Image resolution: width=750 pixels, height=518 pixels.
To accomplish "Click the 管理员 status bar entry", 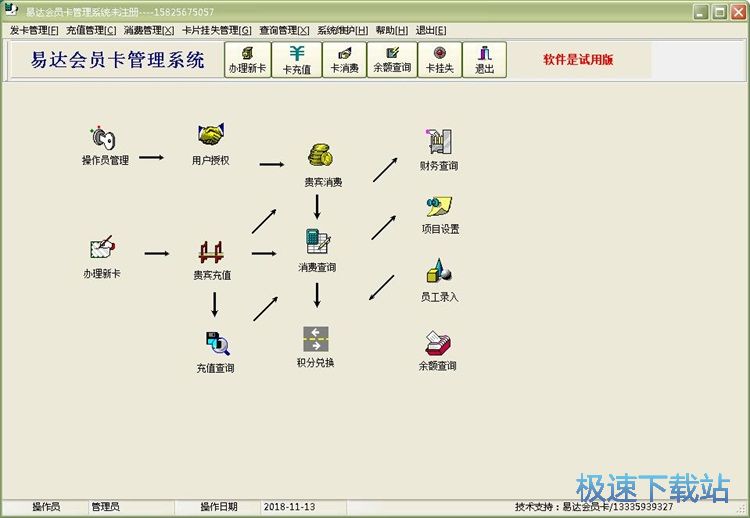I will pyautogui.click(x=105, y=507).
